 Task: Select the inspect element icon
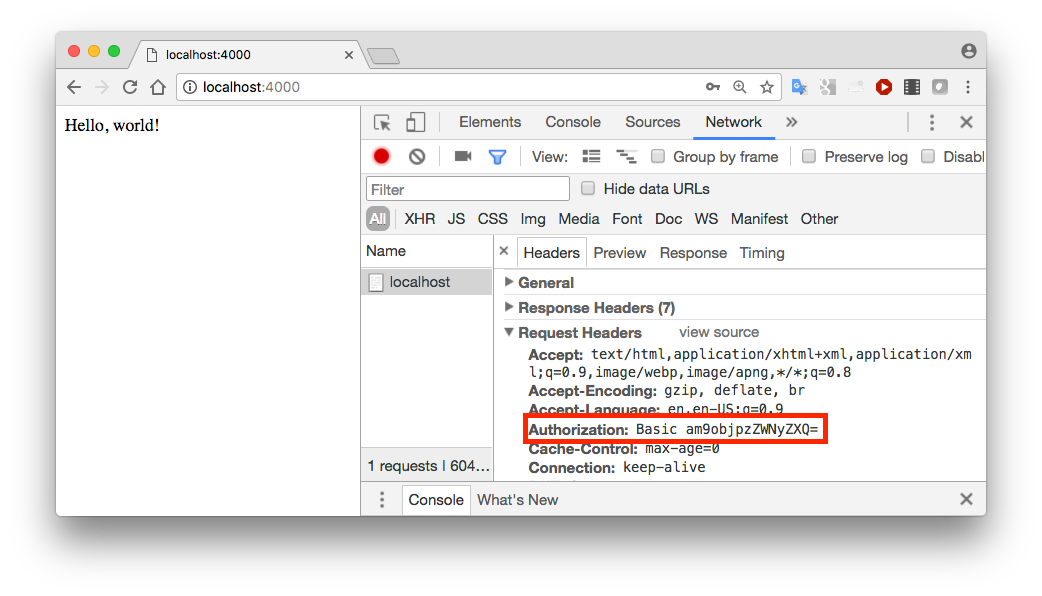(x=381, y=121)
